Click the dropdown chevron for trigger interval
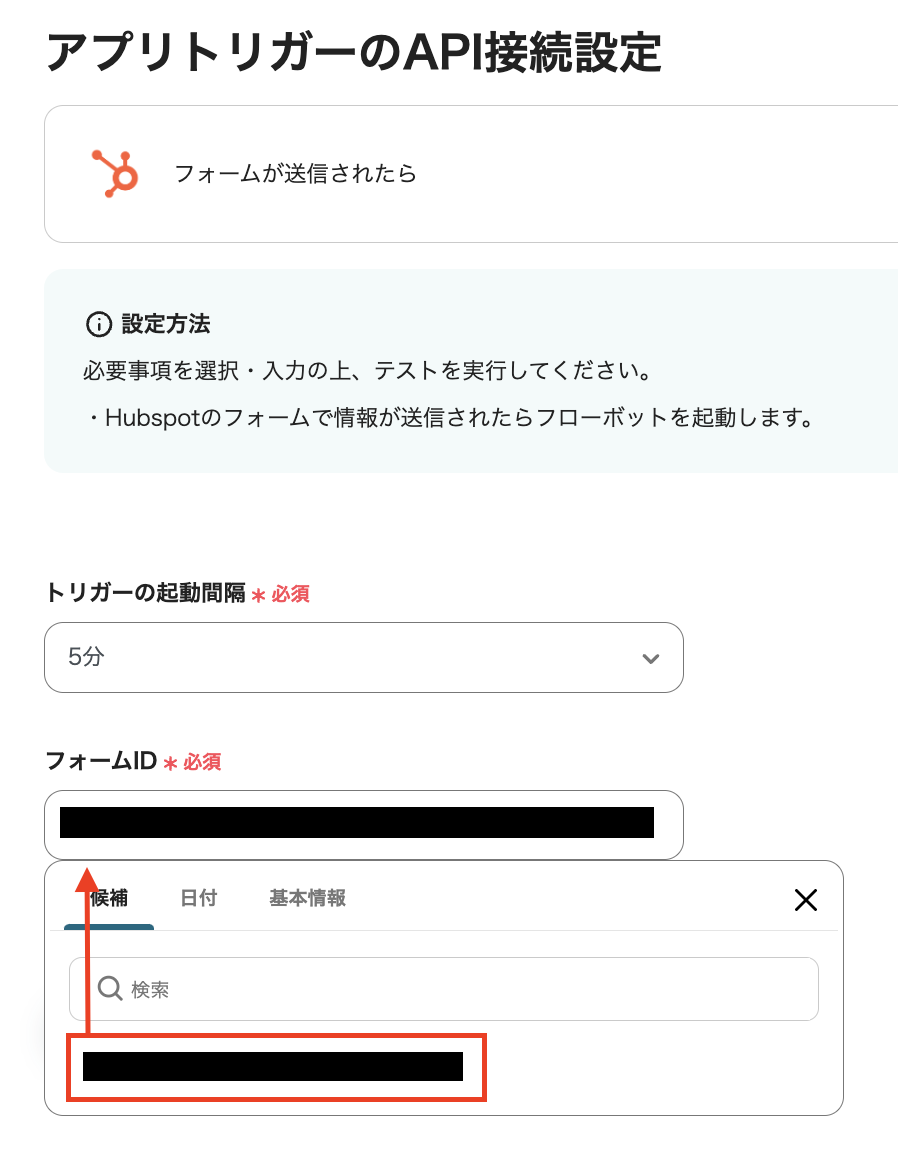The height and width of the screenshot is (1156, 898). tap(651, 658)
